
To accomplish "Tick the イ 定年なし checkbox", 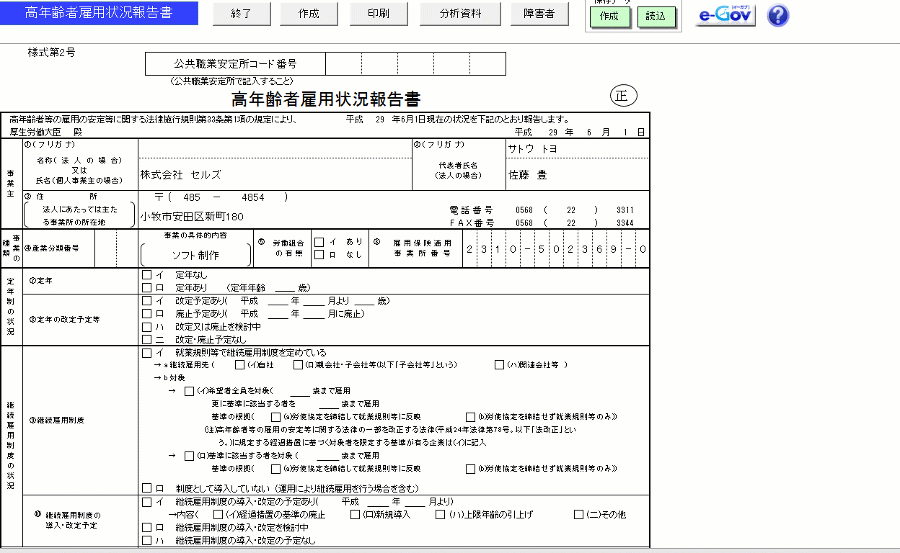I will (x=146, y=275).
